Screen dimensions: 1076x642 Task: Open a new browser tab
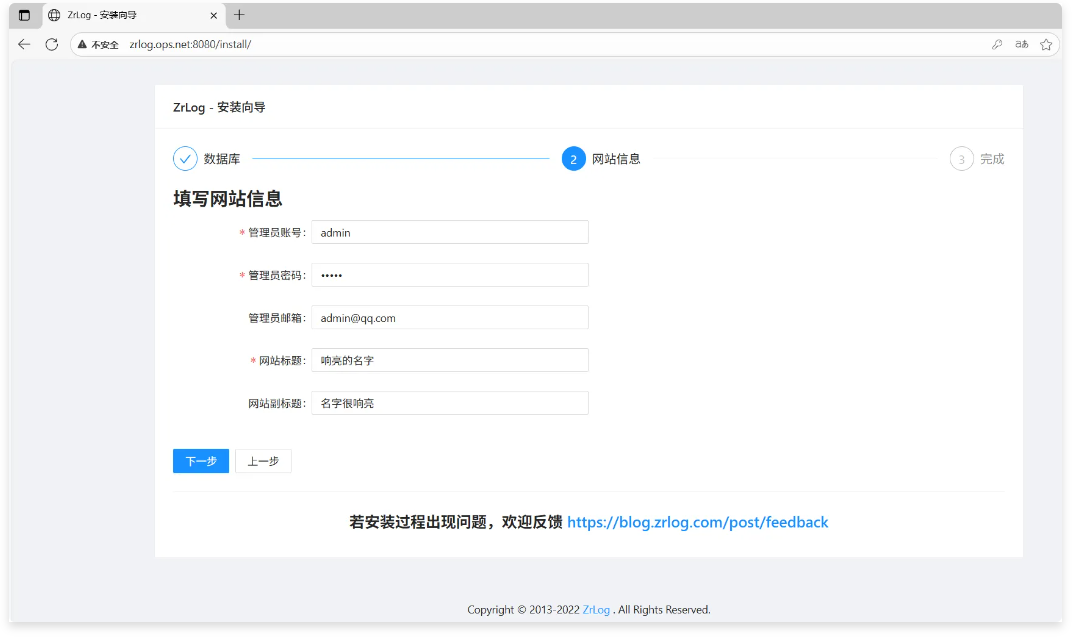[239, 15]
